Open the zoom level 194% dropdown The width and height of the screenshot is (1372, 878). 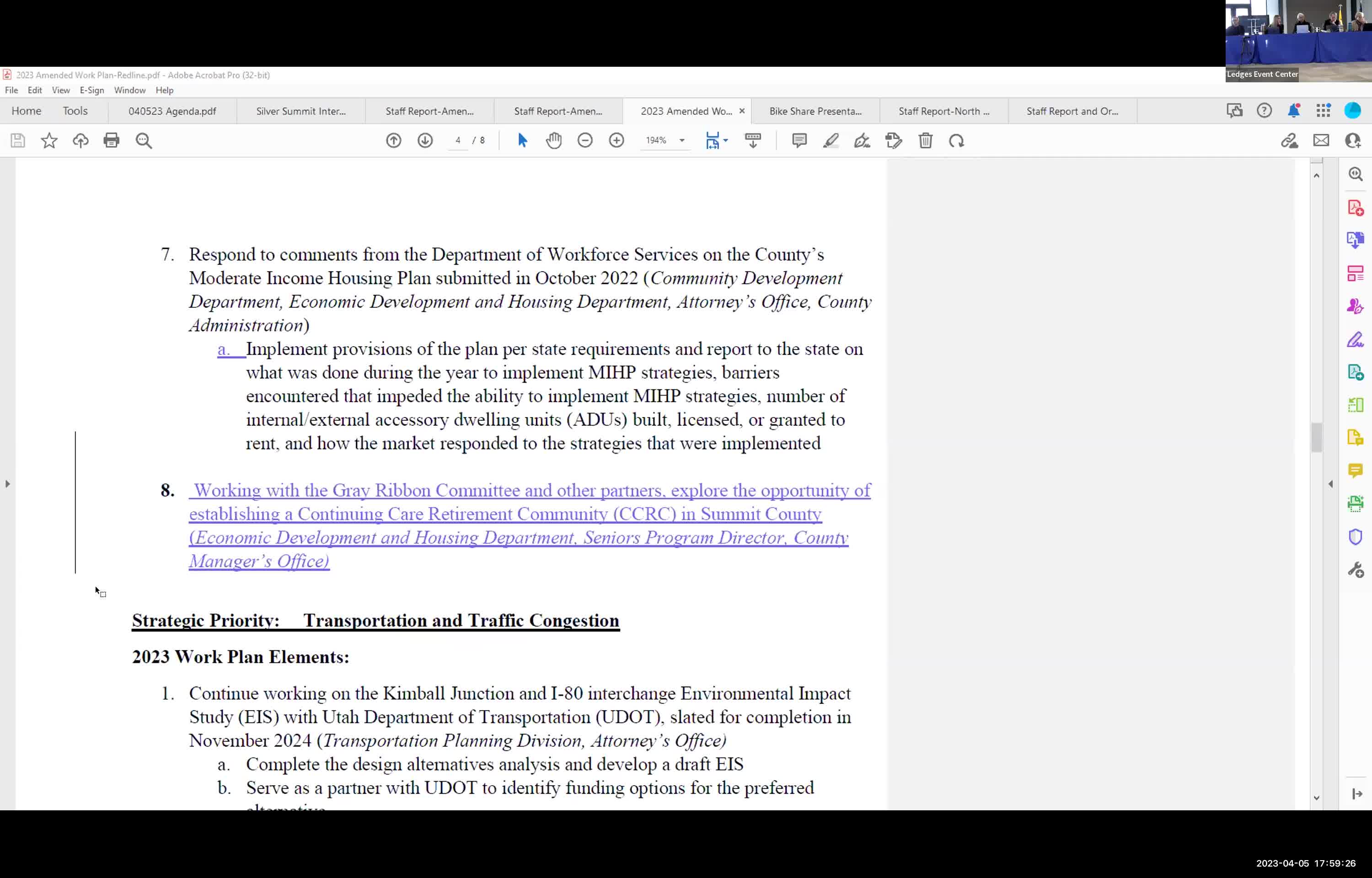[x=682, y=140]
